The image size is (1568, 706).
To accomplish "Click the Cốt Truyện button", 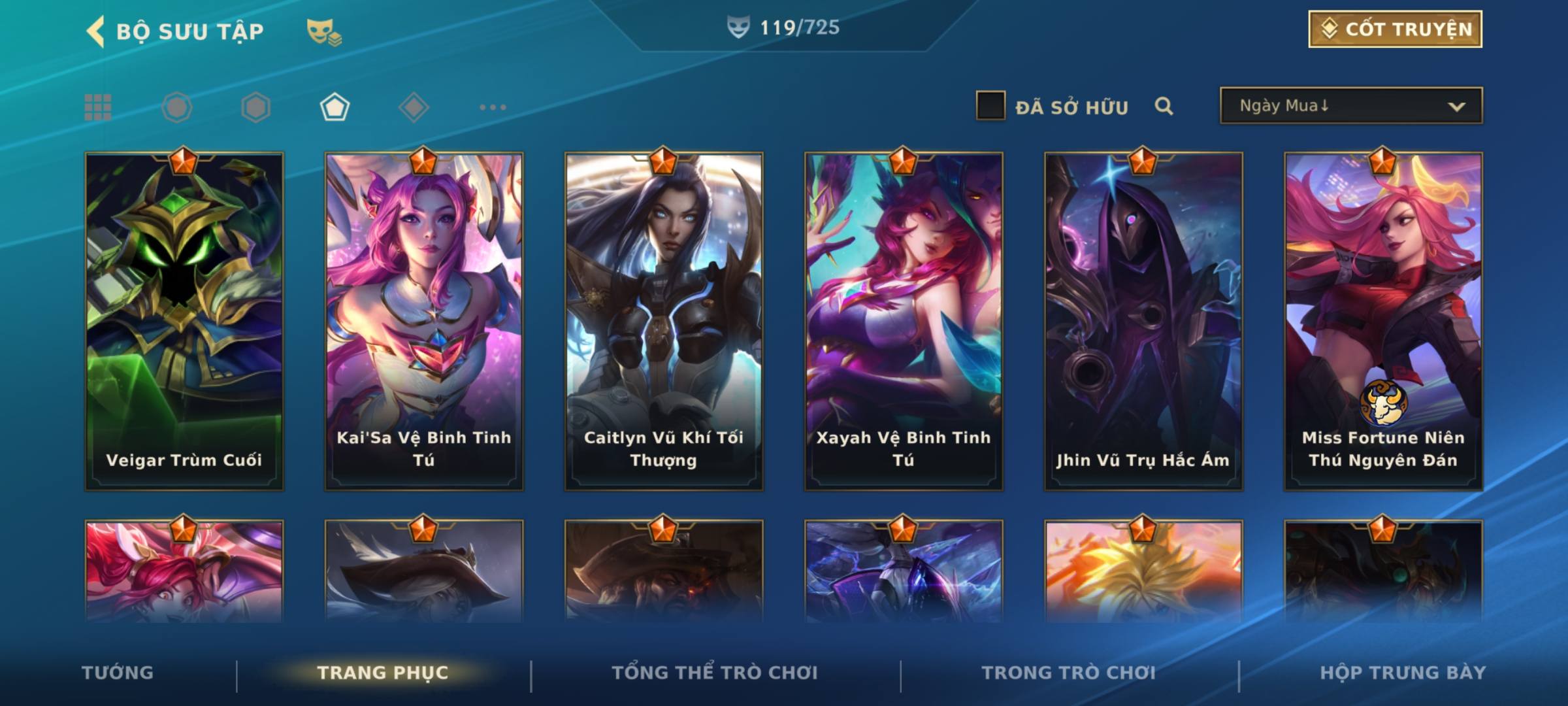I will coord(1395,29).
